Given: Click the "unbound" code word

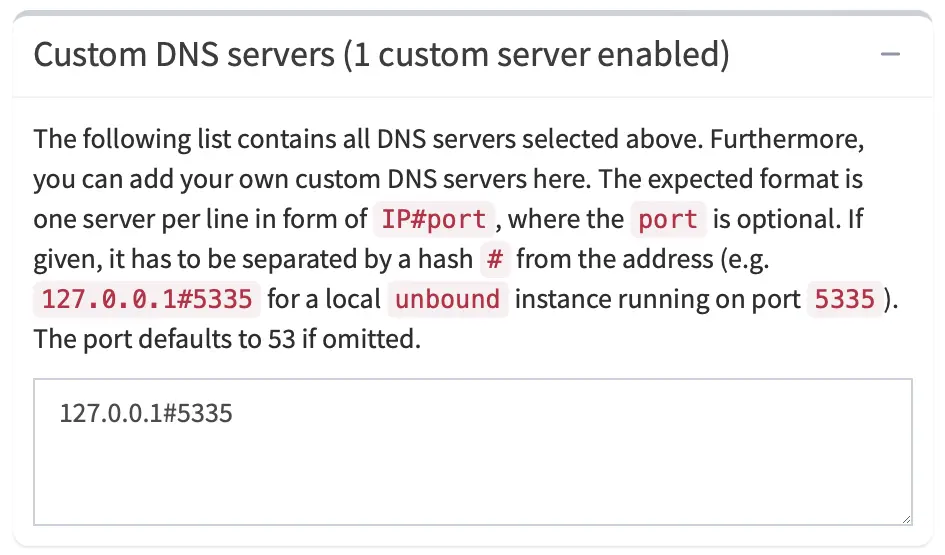Looking at the screenshot, I should [x=448, y=299].
